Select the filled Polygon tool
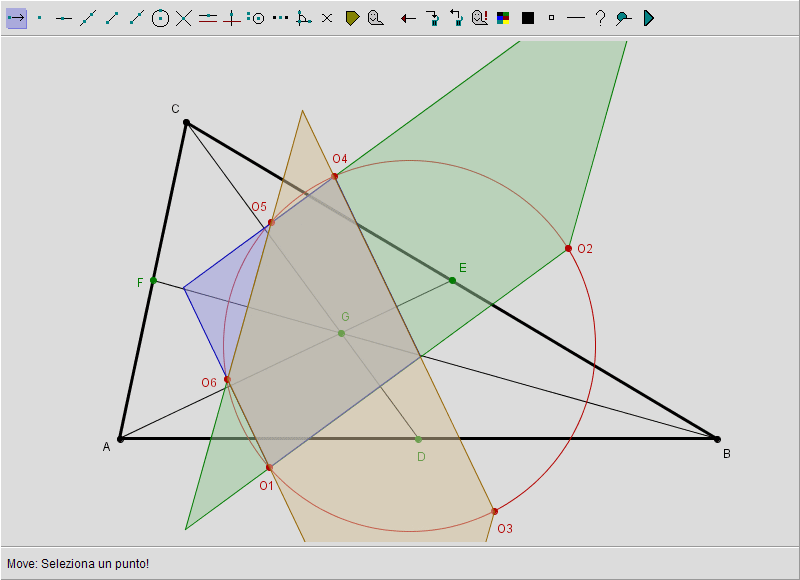This screenshot has height=580, width=800. coord(352,18)
